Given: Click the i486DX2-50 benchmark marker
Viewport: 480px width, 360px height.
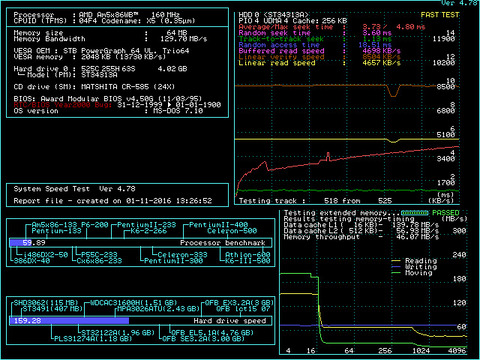Looking at the screenshot, I should [x=46, y=255].
